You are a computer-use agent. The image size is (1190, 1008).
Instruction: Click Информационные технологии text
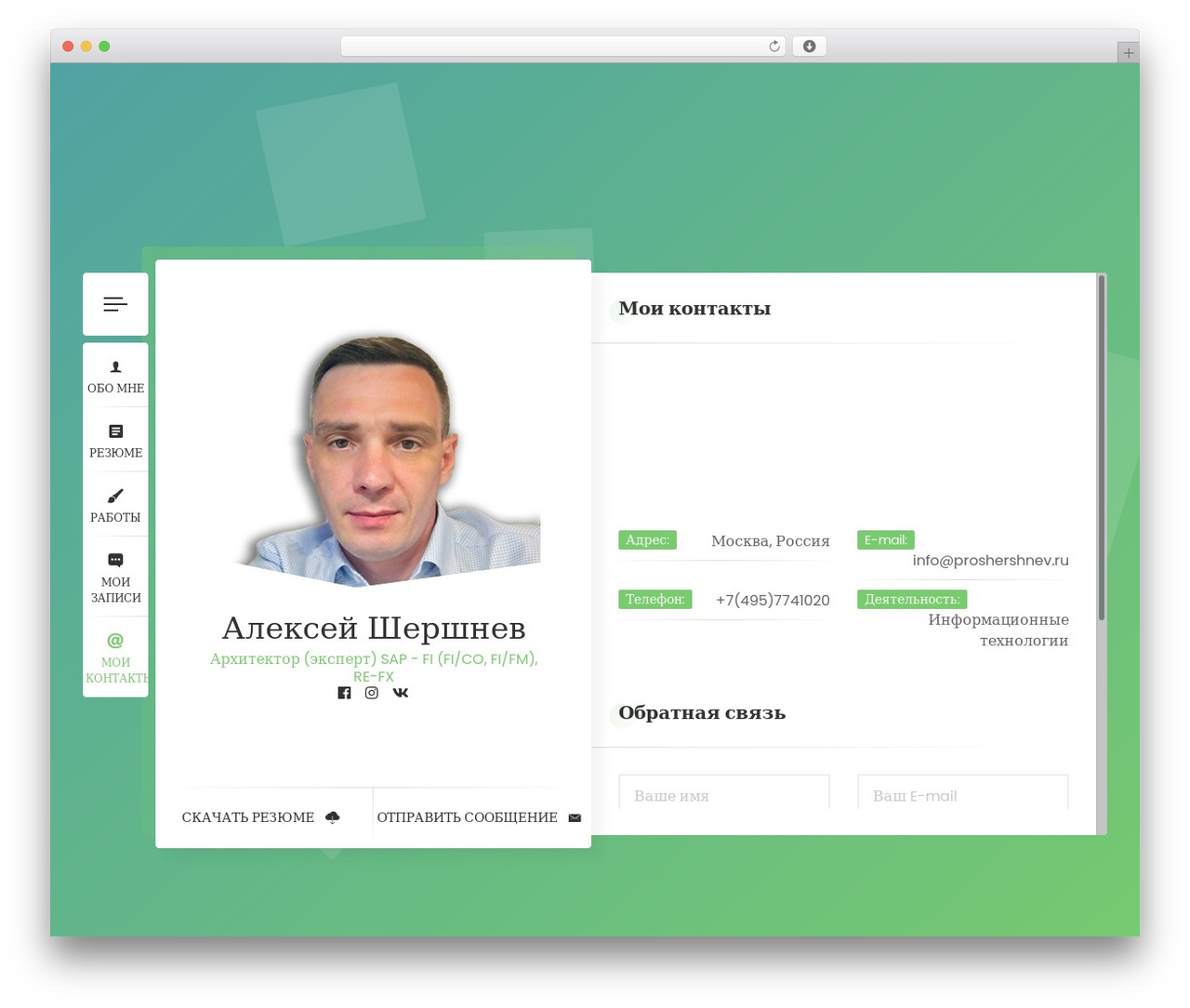[x=998, y=630]
